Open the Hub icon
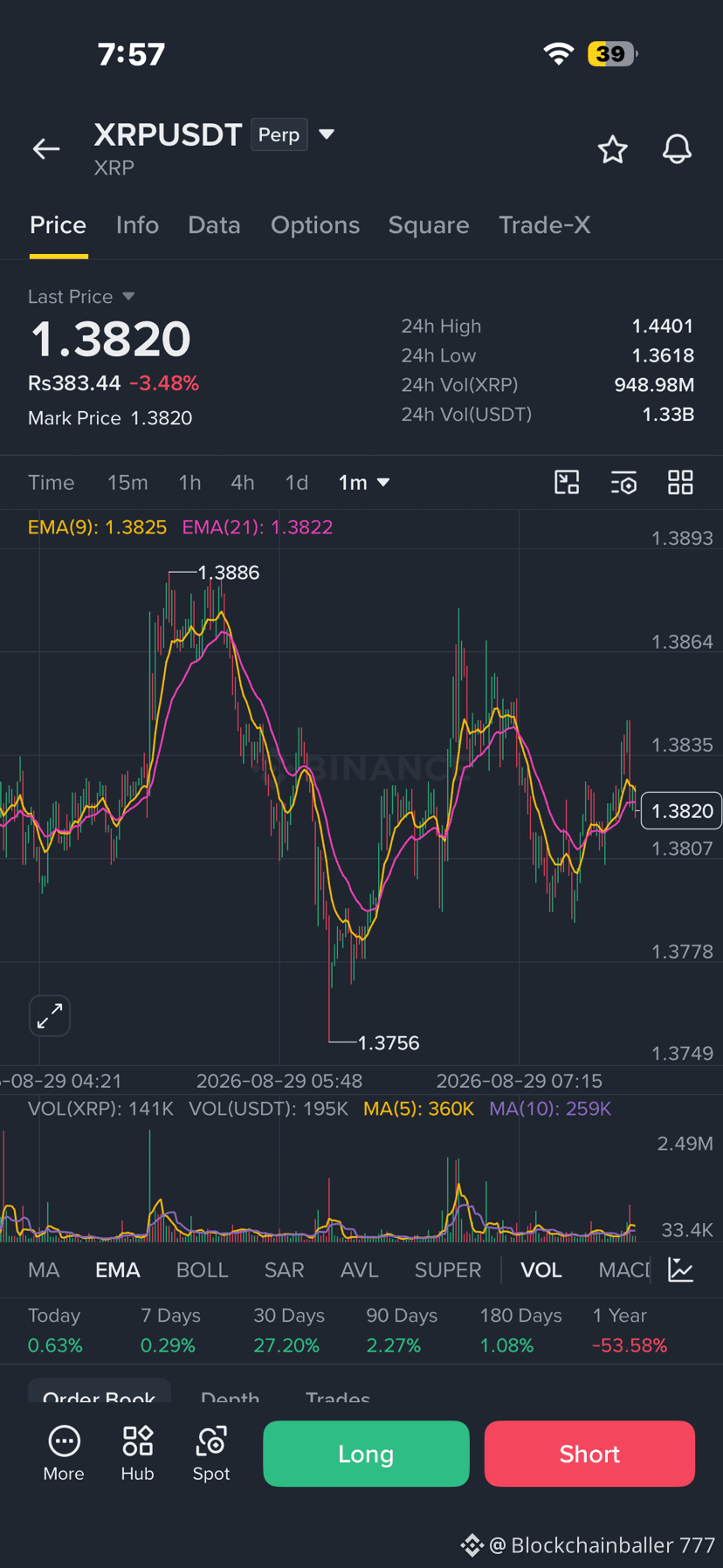723x1568 pixels. coord(137,1454)
